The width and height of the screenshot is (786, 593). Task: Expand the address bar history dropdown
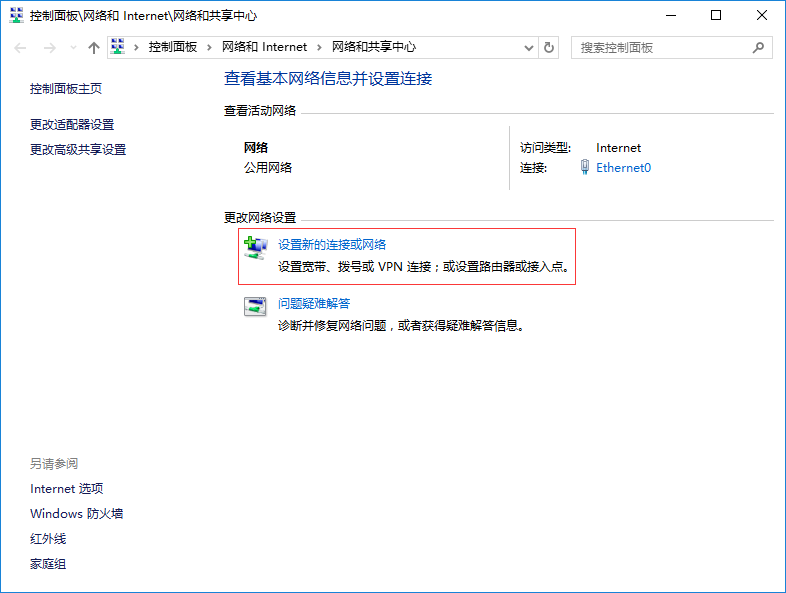[529, 47]
